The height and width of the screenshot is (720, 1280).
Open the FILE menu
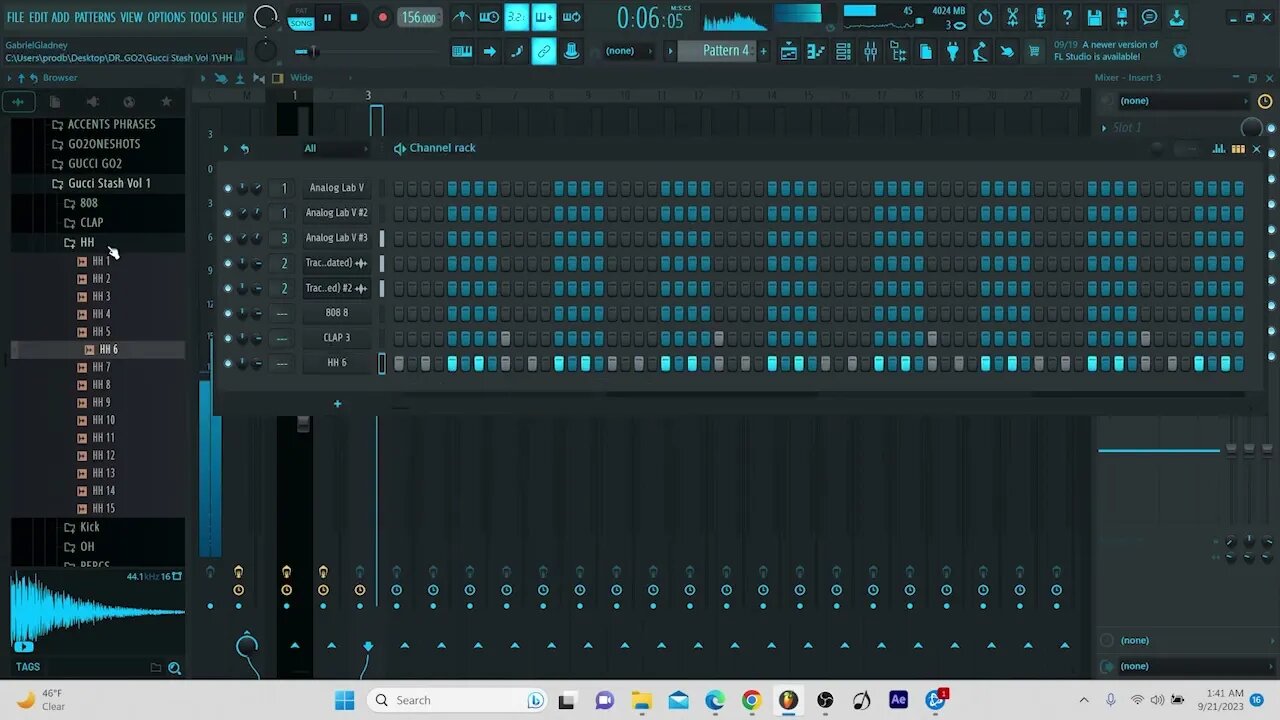point(15,17)
